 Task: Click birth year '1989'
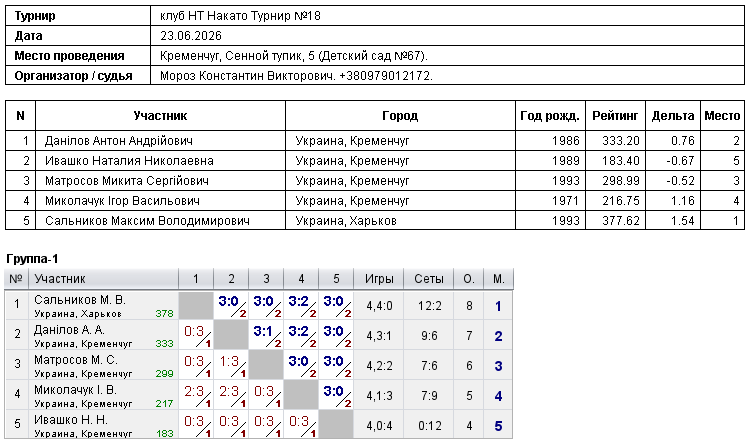click(x=565, y=161)
